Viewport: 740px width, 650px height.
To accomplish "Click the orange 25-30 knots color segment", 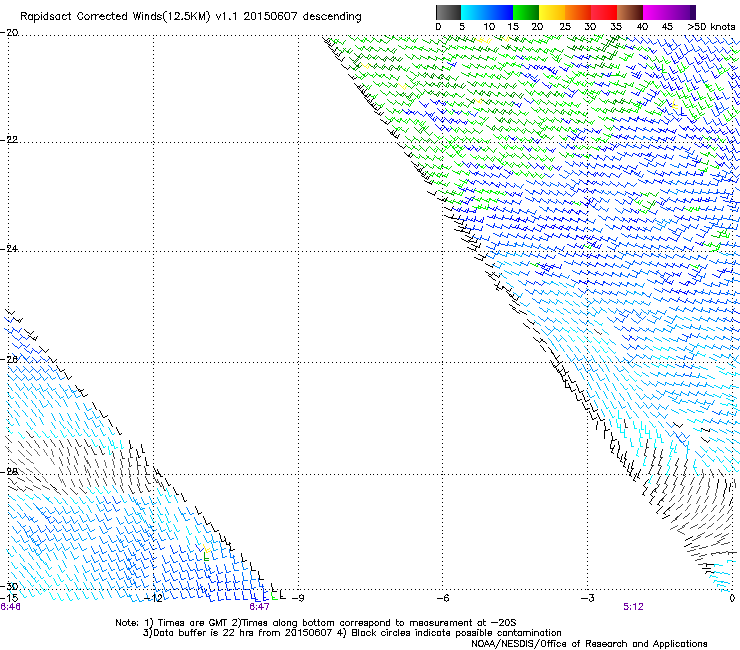I will click(578, 12).
